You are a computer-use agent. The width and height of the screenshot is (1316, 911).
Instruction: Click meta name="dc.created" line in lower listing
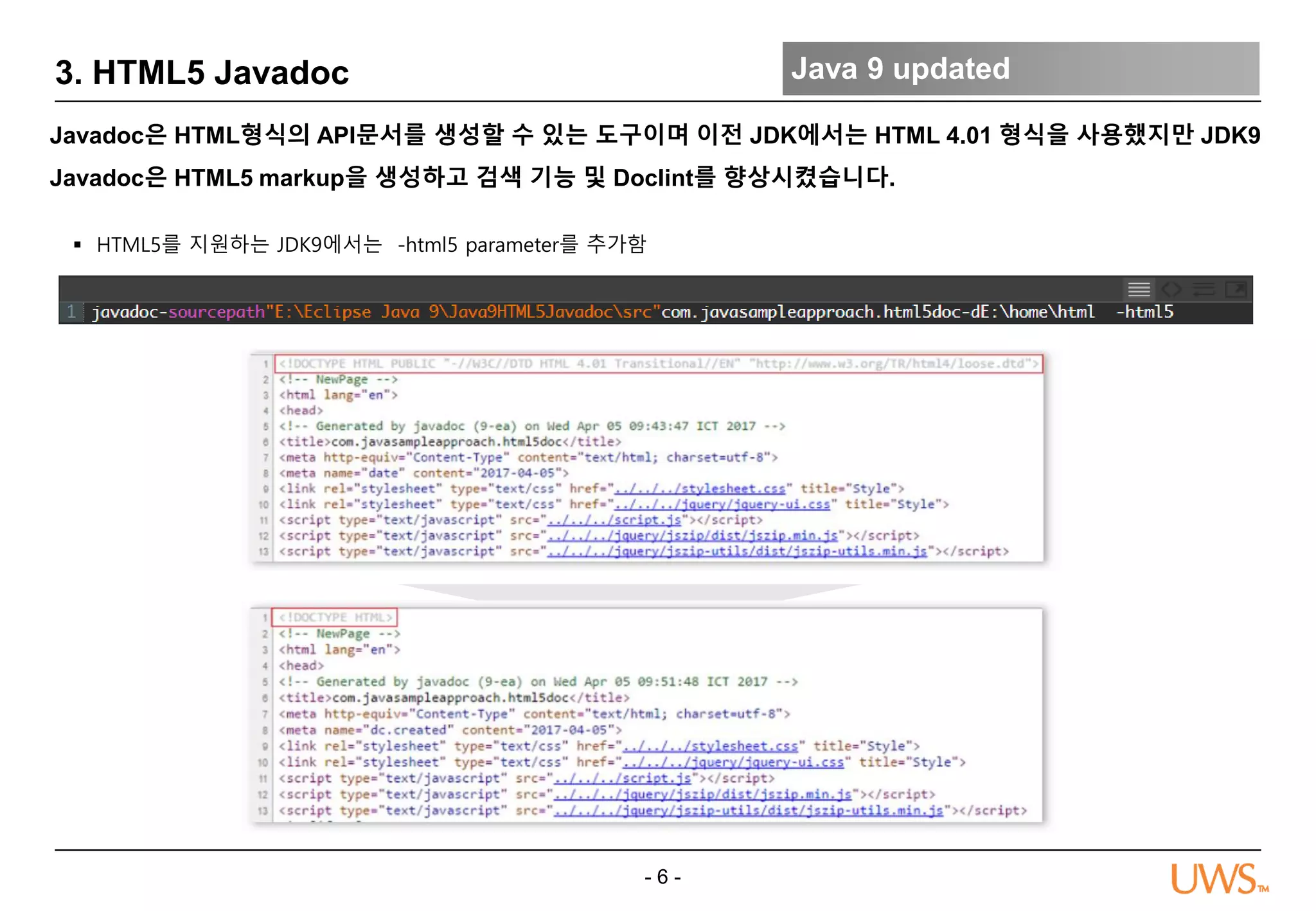click(450, 730)
